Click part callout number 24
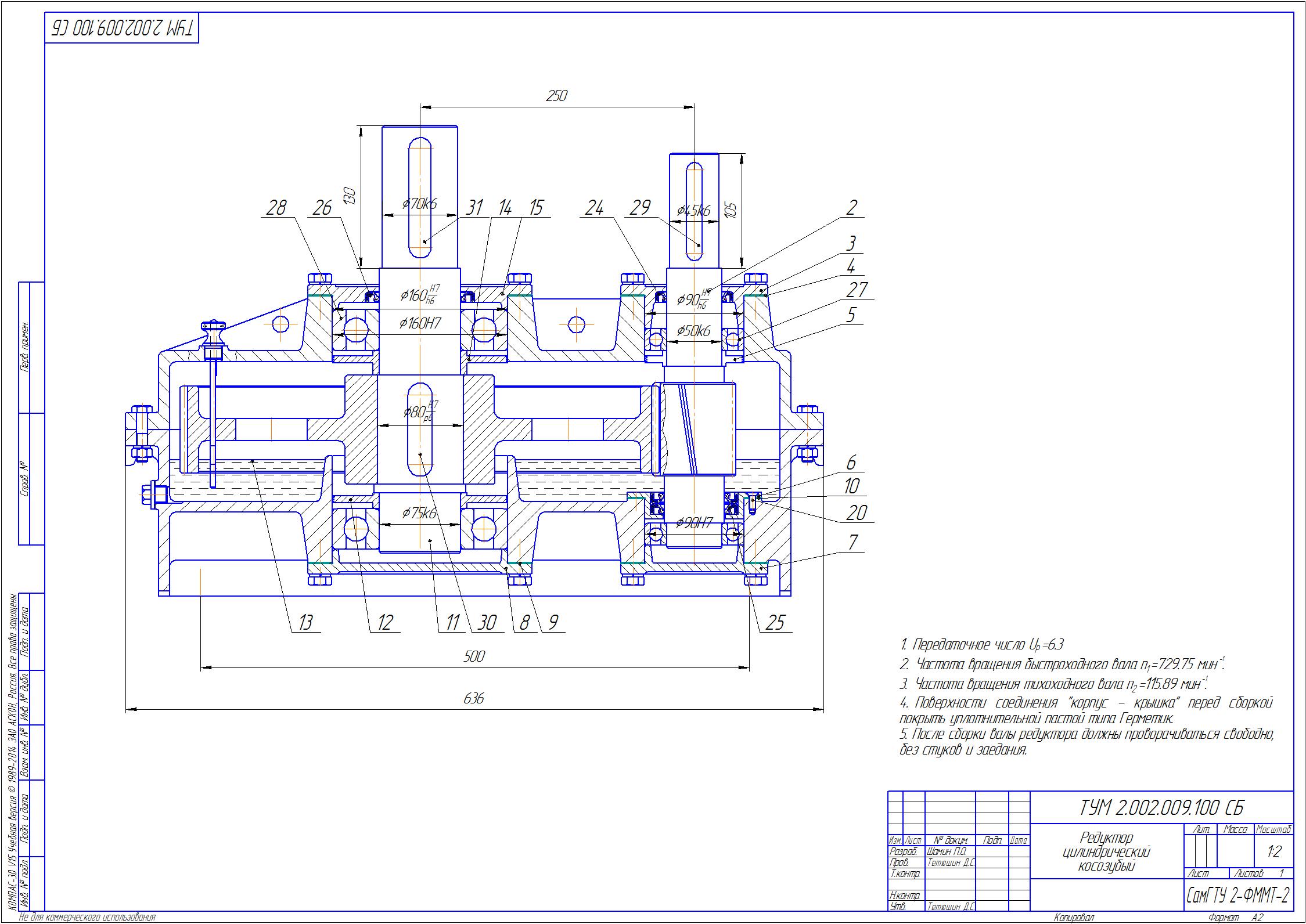Image resolution: width=1306 pixels, height=924 pixels. (594, 208)
